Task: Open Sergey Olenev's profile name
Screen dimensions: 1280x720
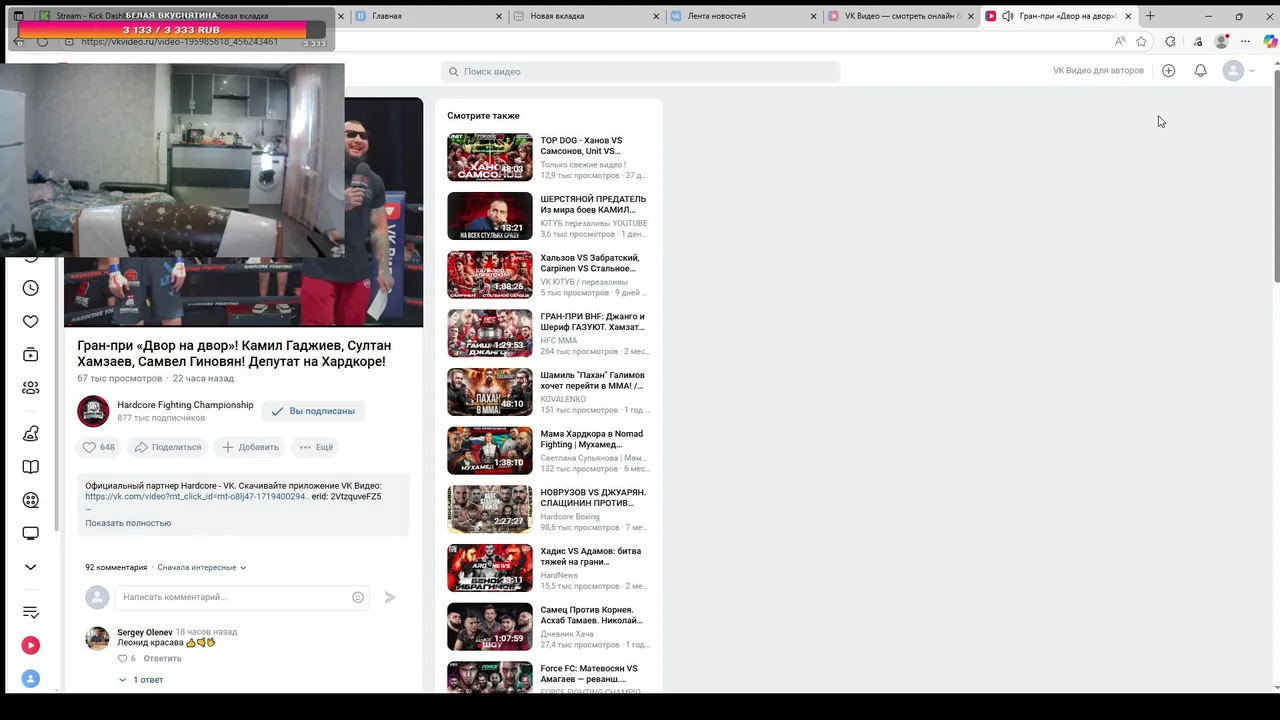Action: (x=145, y=632)
